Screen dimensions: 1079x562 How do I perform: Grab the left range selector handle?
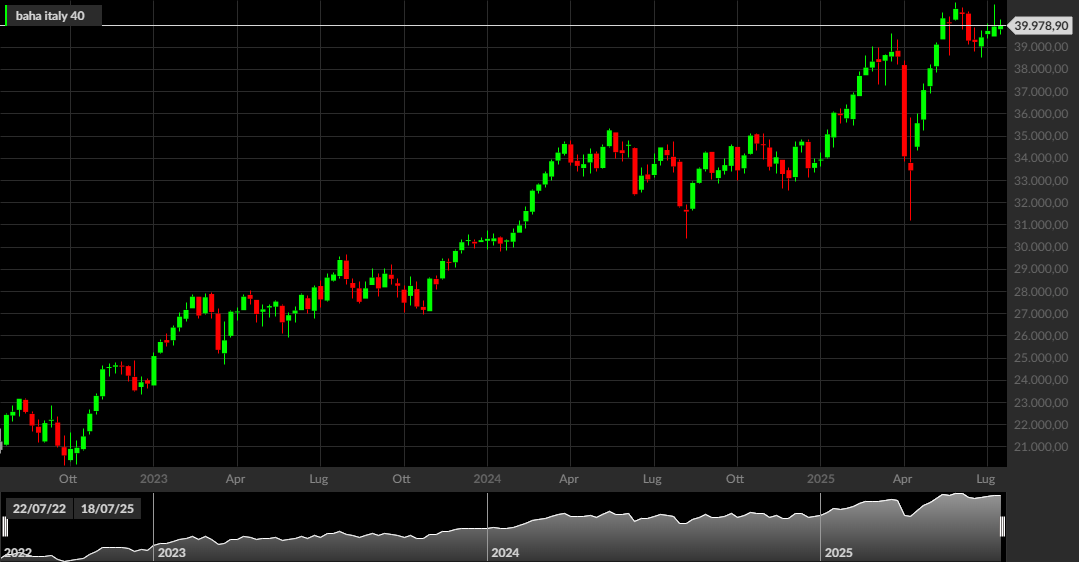tap(5, 527)
